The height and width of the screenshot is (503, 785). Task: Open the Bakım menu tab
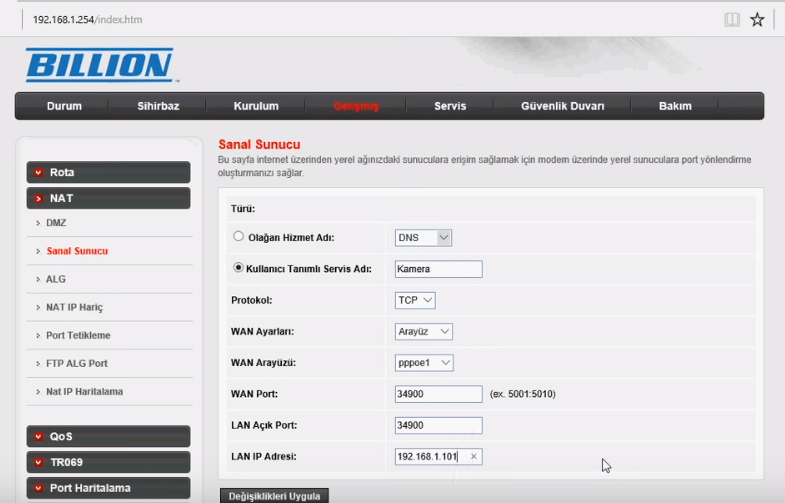click(675, 106)
